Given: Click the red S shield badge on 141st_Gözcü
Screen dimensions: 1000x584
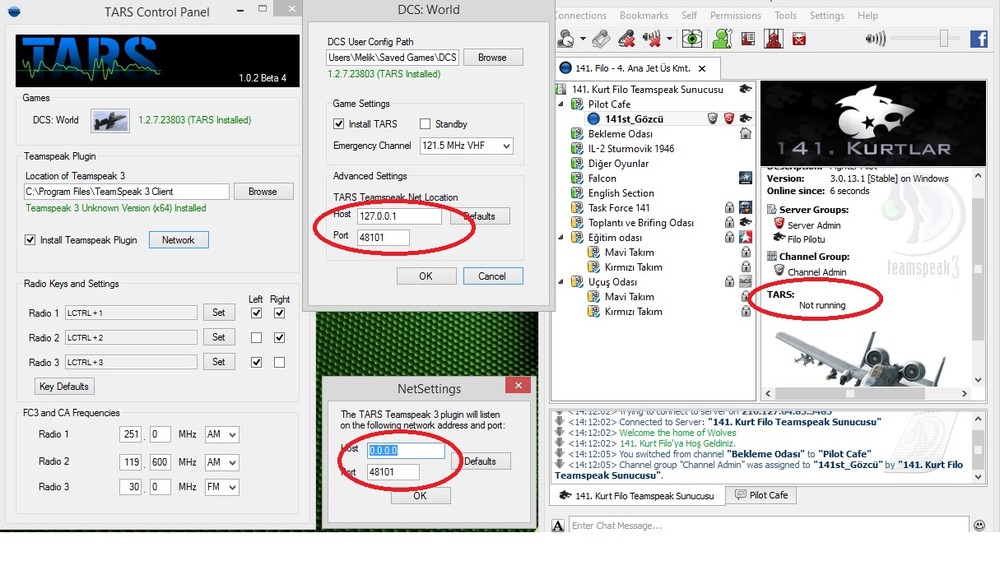Looking at the screenshot, I should click(x=728, y=119).
